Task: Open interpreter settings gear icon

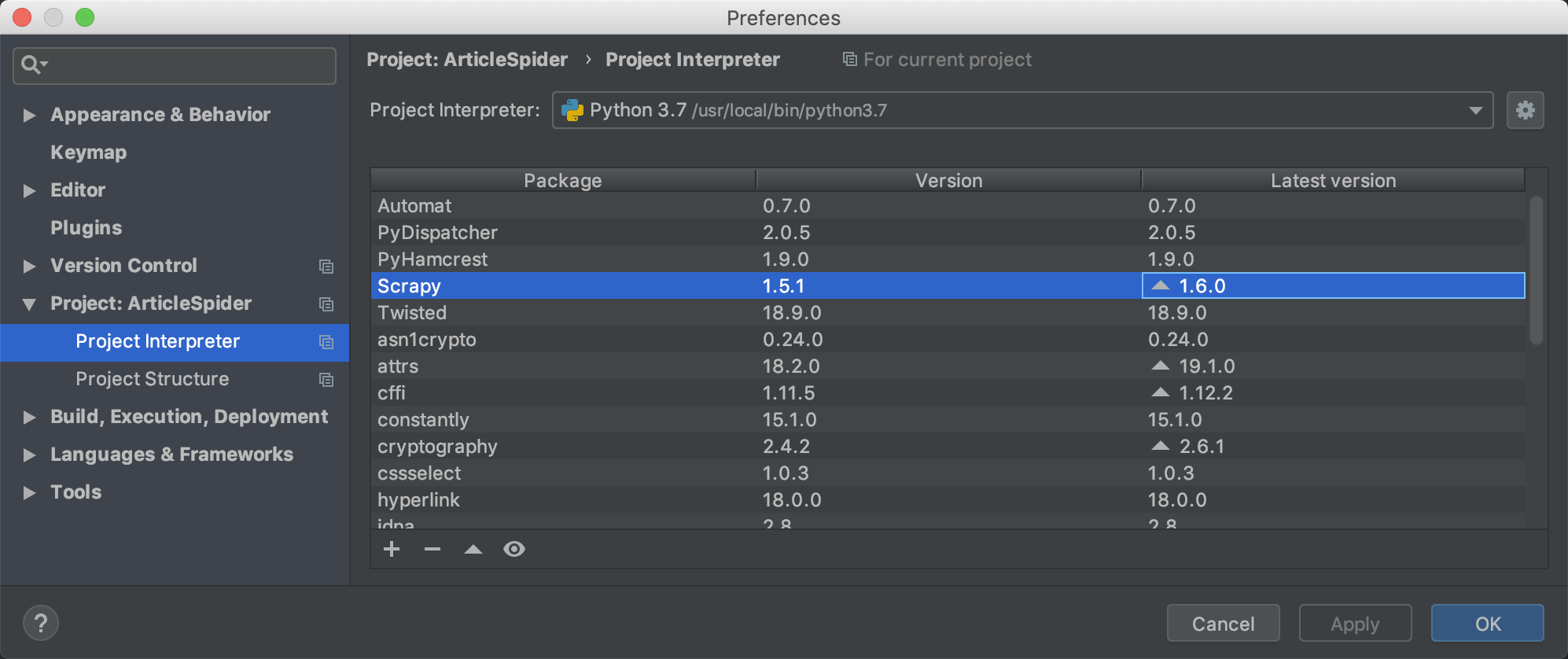Action: (x=1526, y=110)
